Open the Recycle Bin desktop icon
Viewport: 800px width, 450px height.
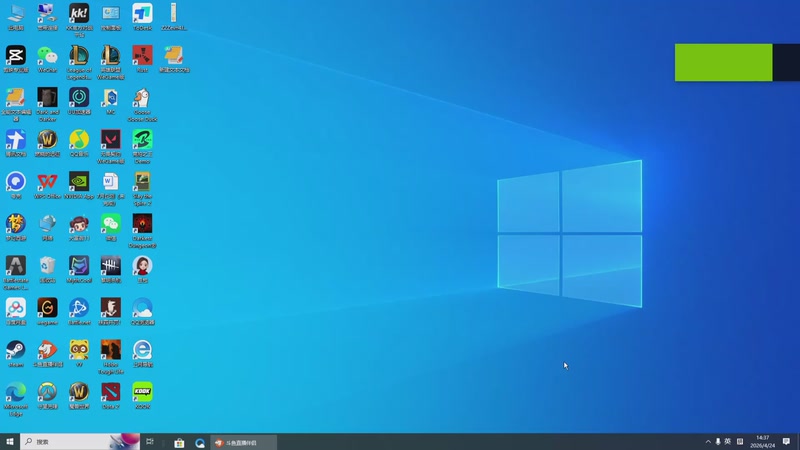(x=47, y=269)
